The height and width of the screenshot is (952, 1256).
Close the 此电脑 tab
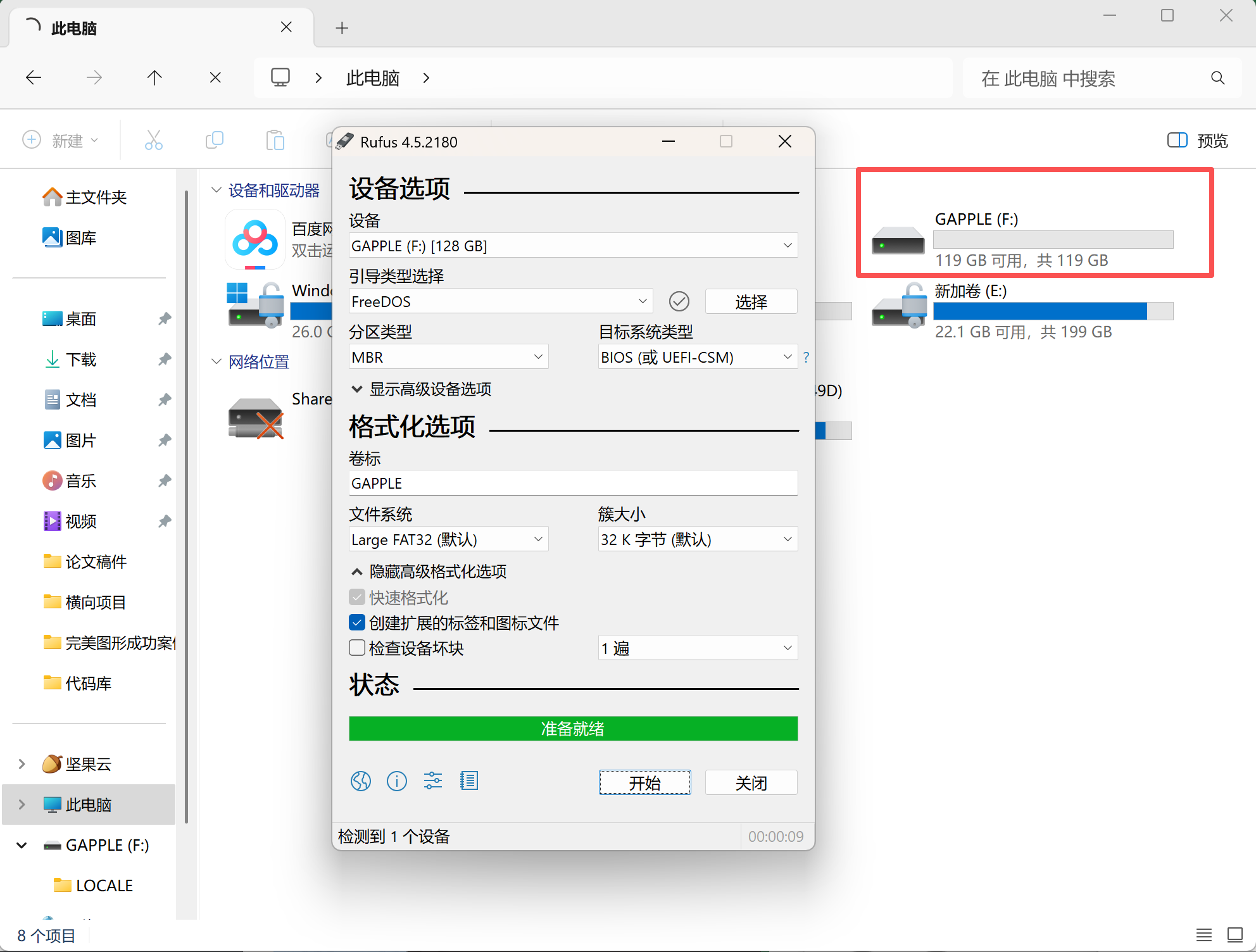(286, 27)
